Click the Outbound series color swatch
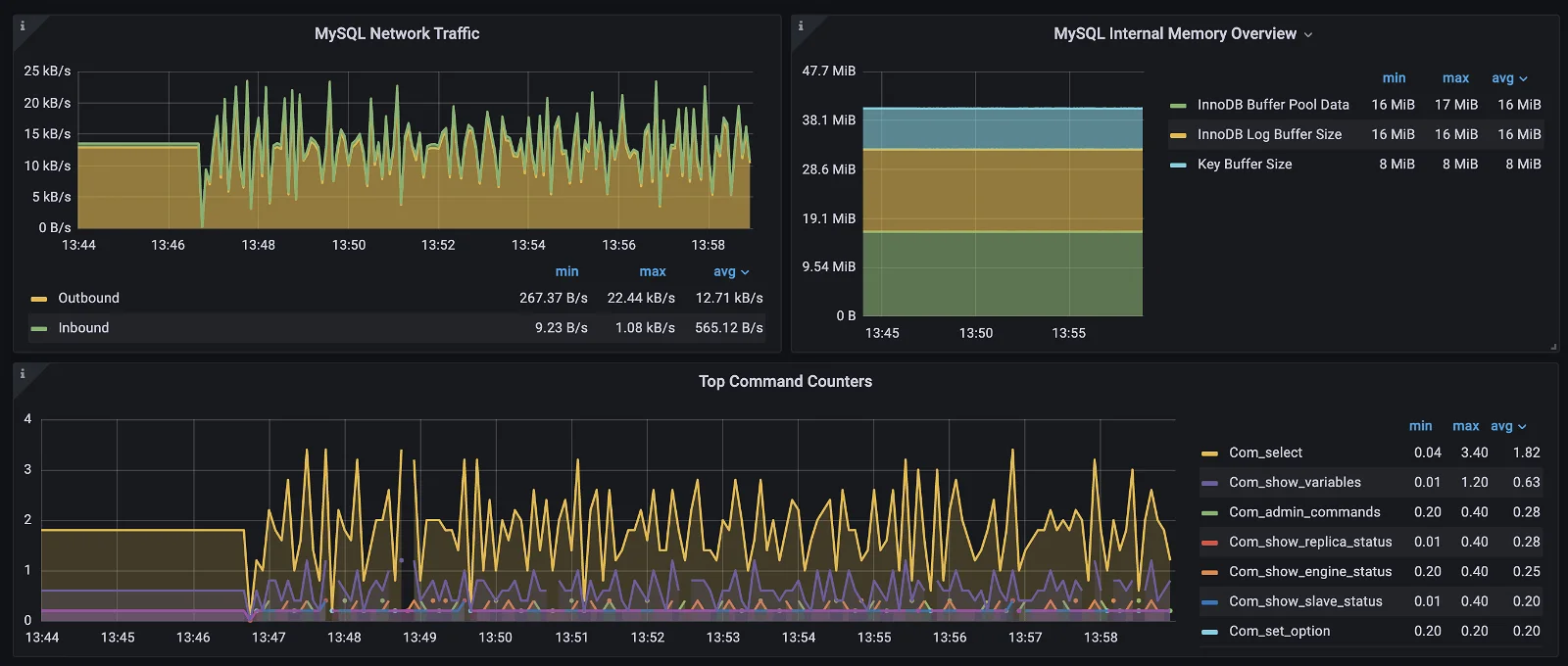Screen dimensions: 1568x666 tap(39, 299)
